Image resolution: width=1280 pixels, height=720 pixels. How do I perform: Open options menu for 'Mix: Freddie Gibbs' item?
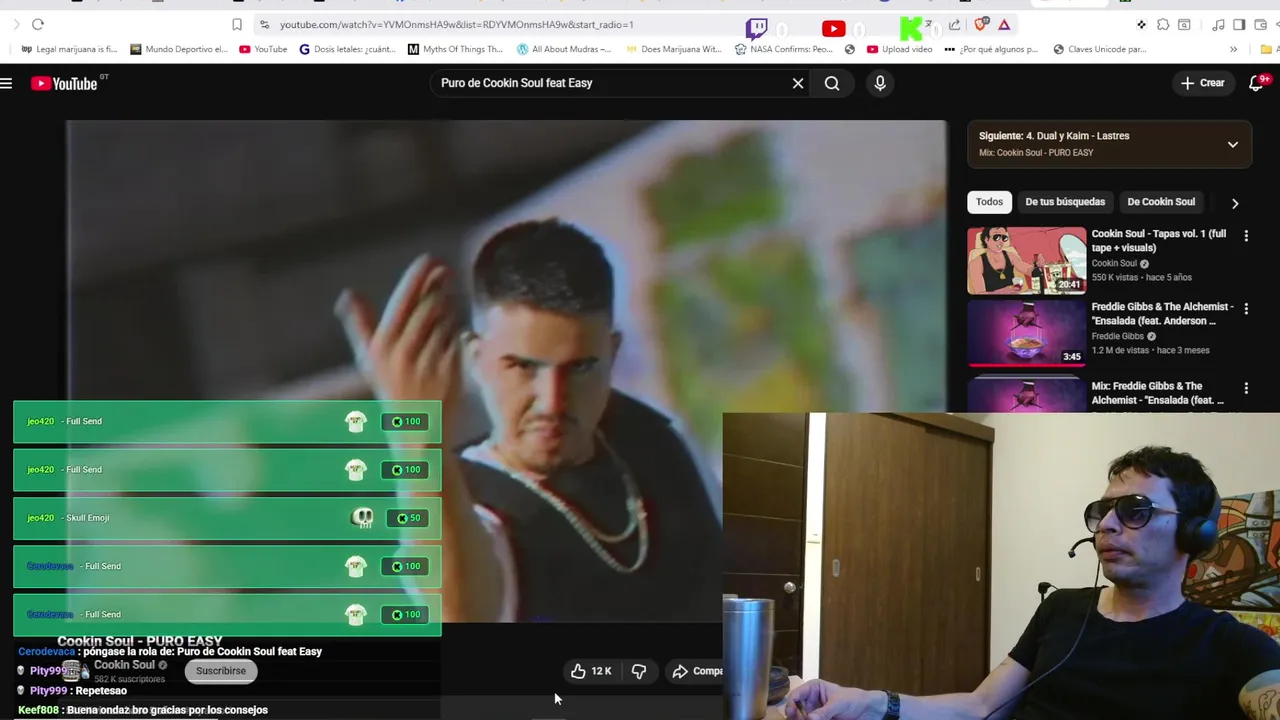[1246, 388]
